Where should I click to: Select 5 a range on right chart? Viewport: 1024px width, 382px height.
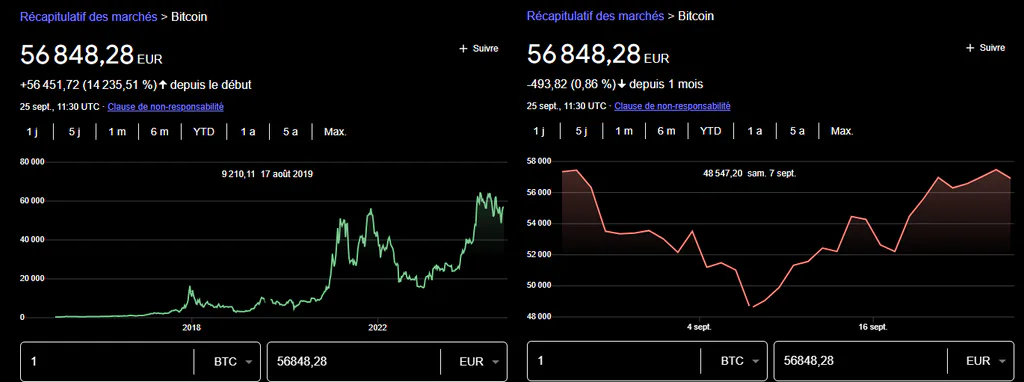[797, 131]
